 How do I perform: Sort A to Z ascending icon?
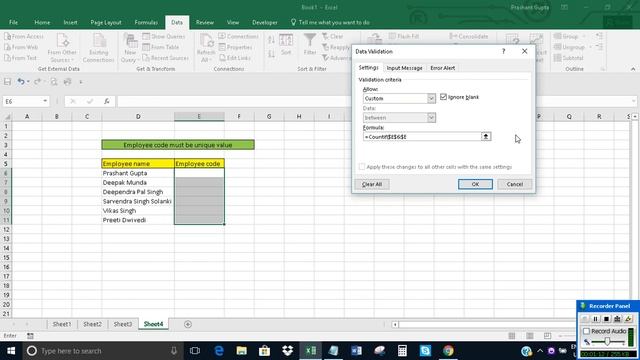point(271,40)
